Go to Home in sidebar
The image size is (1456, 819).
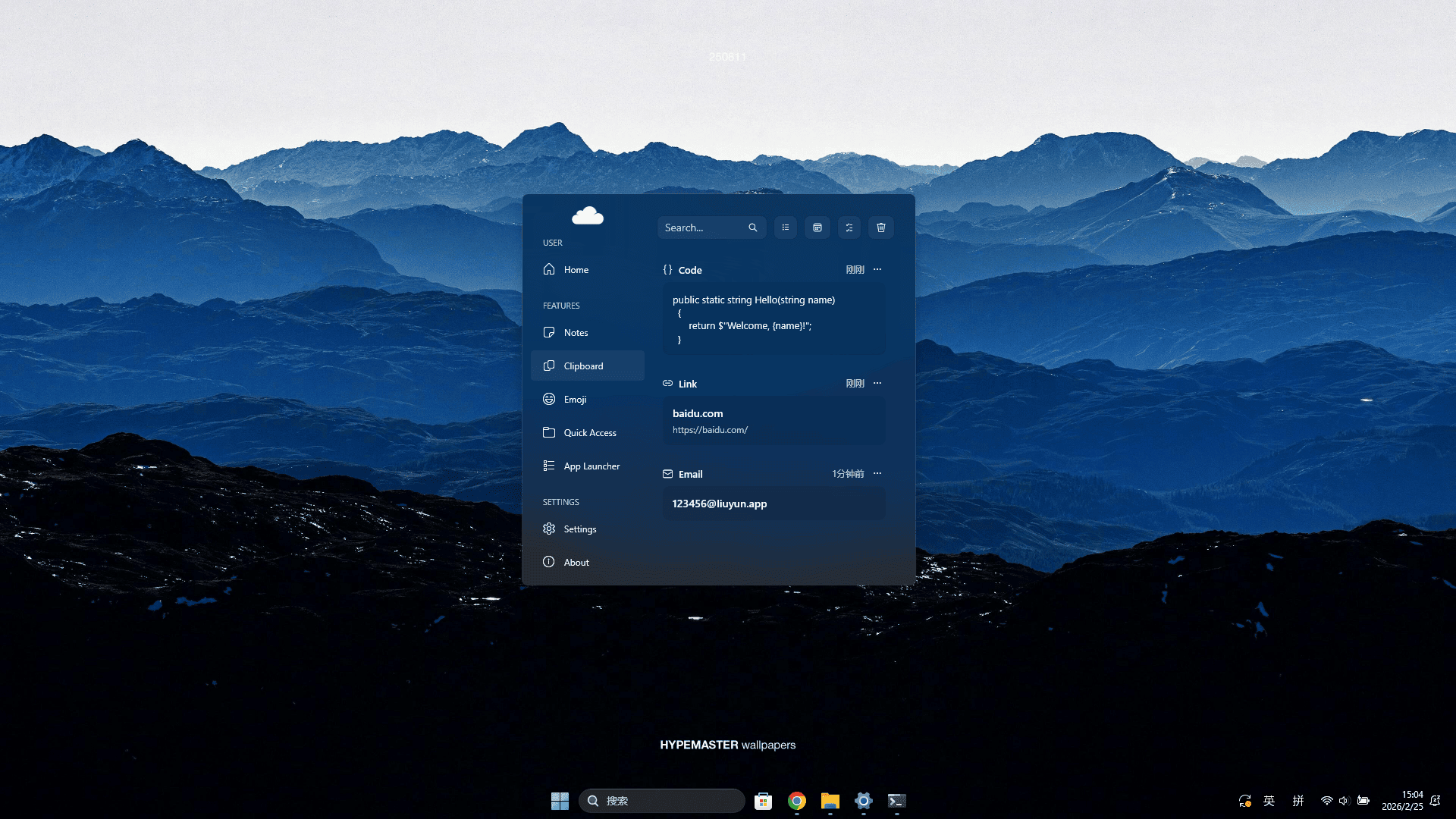point(576,270)
